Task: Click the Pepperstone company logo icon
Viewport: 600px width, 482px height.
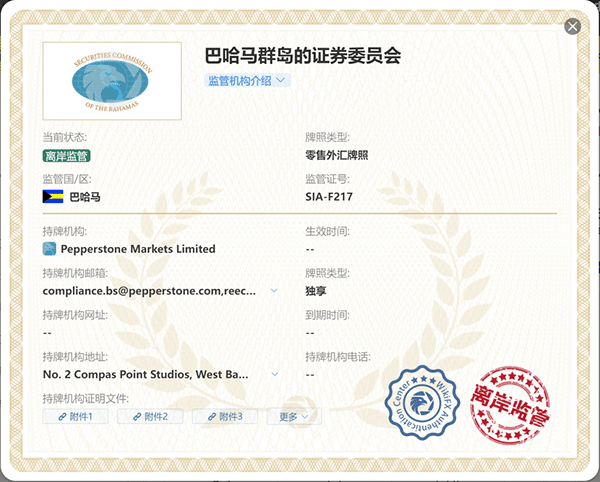Action: (49, 248)
